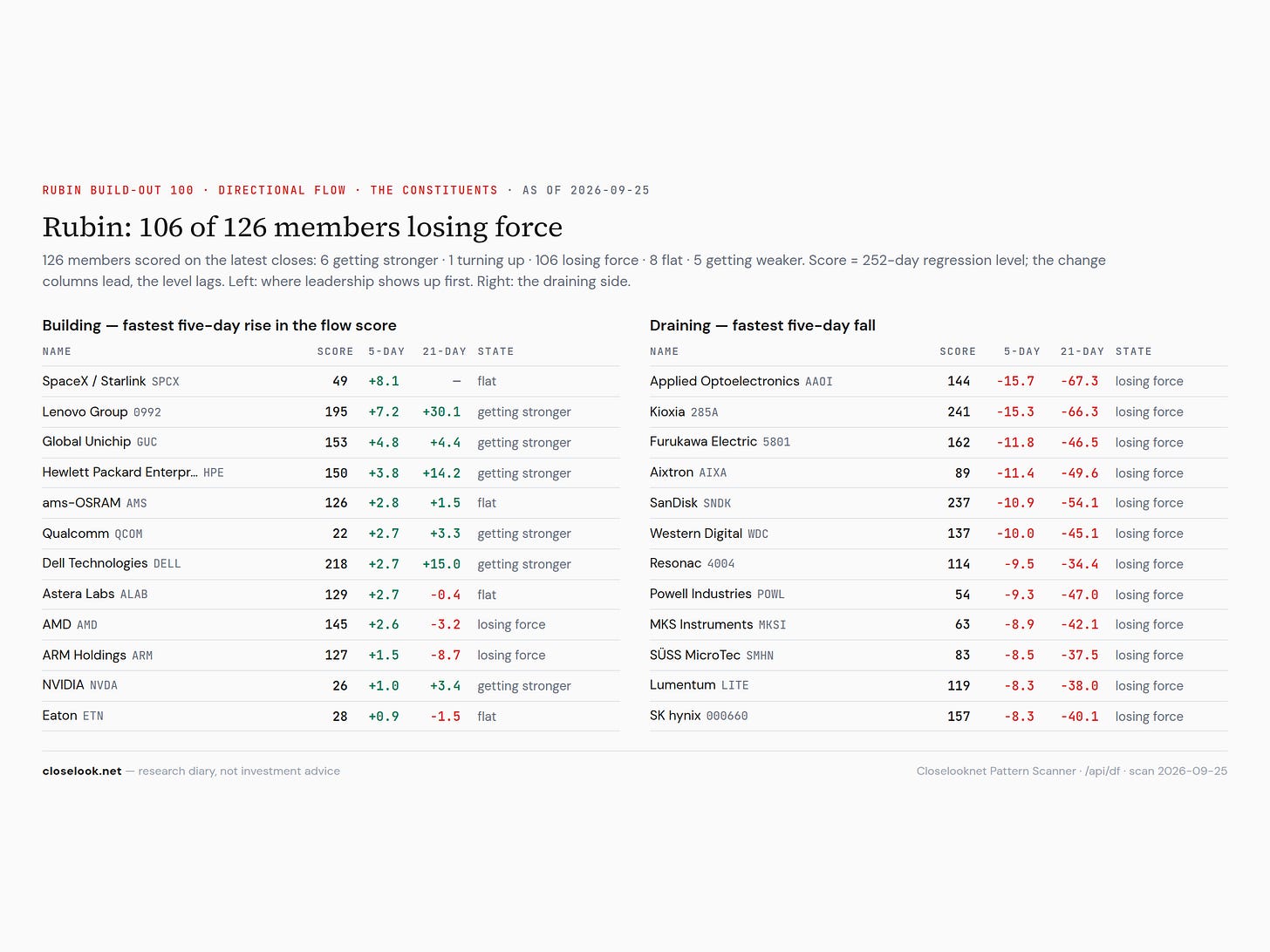Viewport: 1270px width, 952px height.
Task: Select the "Western Digital" company name
Action: click(x=696, y=534)
